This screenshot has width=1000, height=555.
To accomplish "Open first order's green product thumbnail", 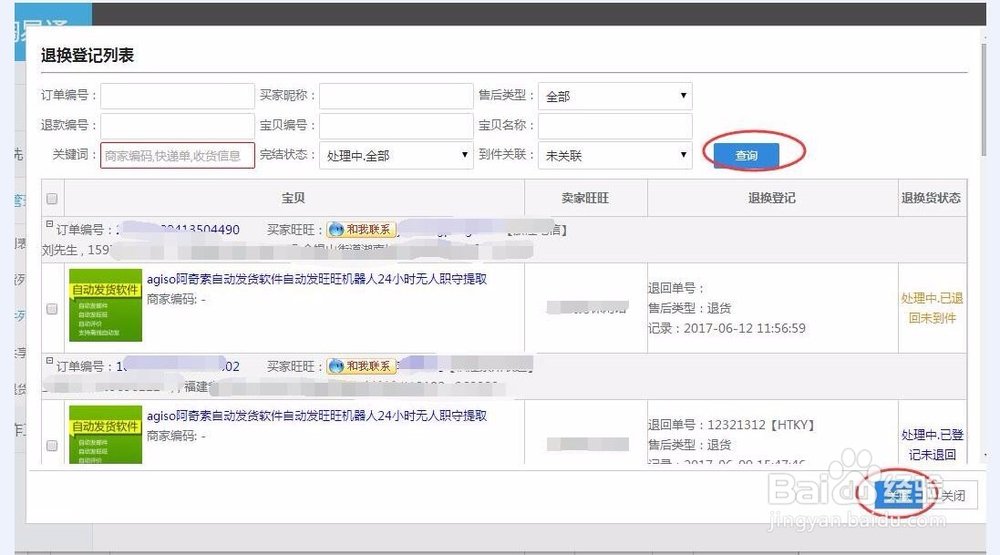I will coord(105,305).
